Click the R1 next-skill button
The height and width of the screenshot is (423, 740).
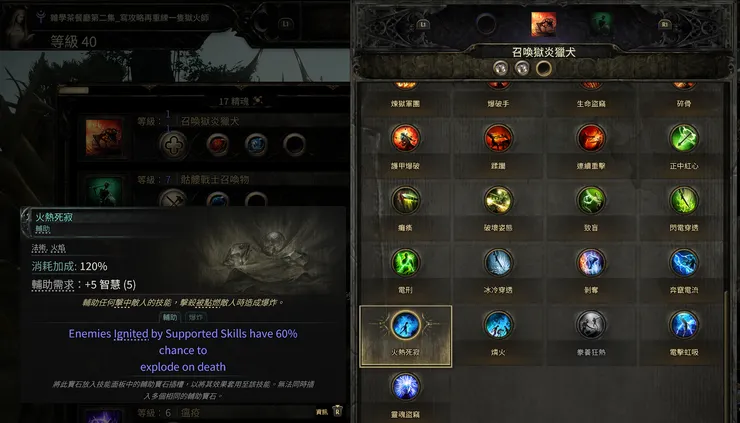pos(665,24)
